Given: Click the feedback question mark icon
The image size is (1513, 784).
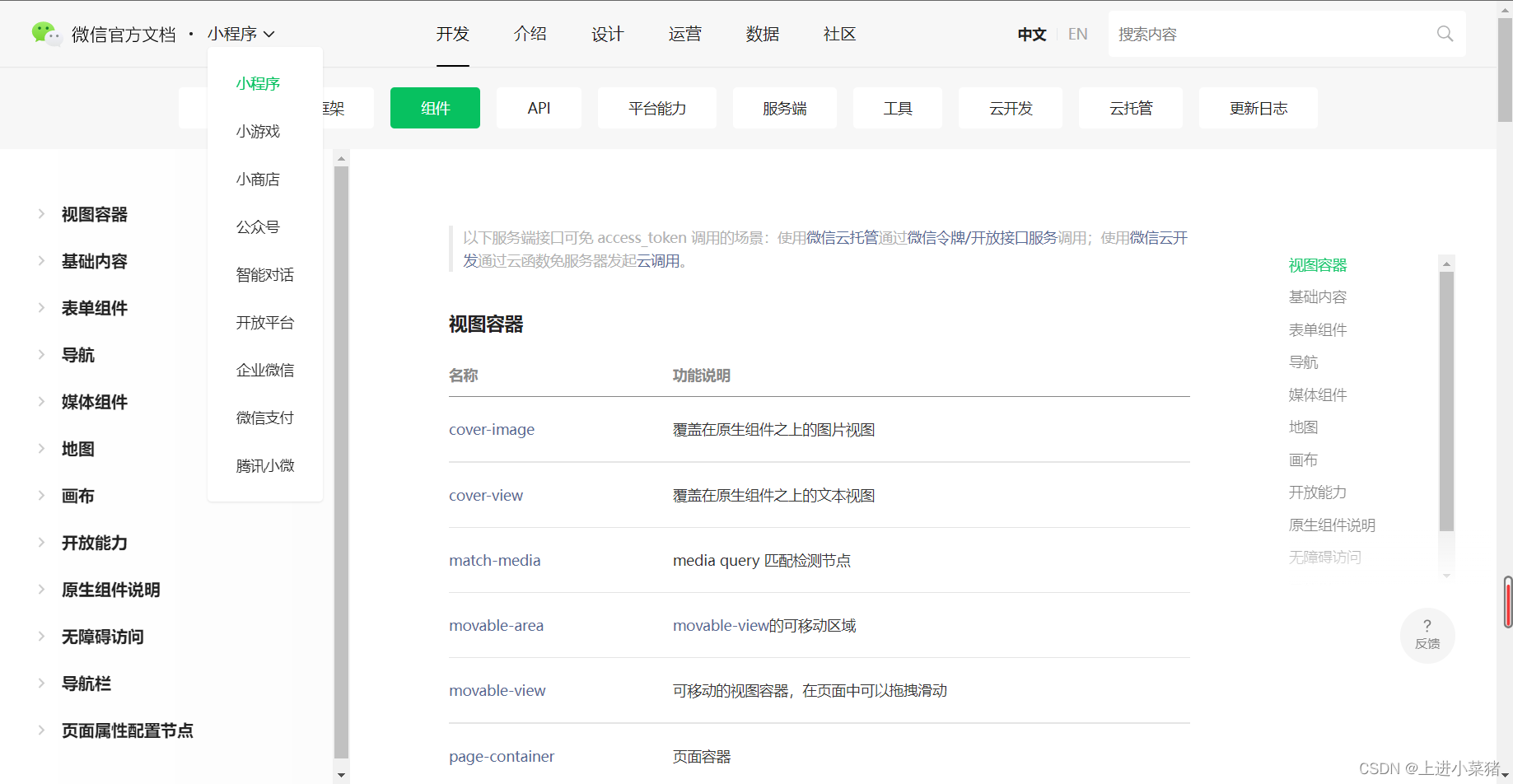Looking at the screenshot, I should tap(1427, 626).
